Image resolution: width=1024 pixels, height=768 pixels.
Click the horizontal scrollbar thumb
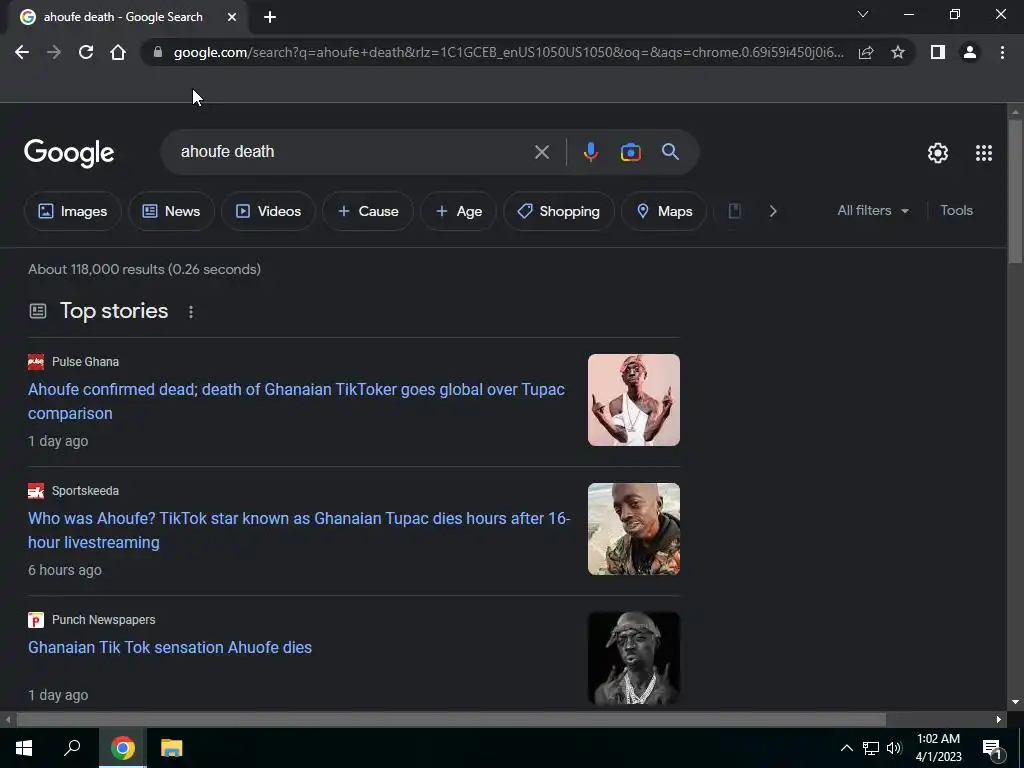451,720
